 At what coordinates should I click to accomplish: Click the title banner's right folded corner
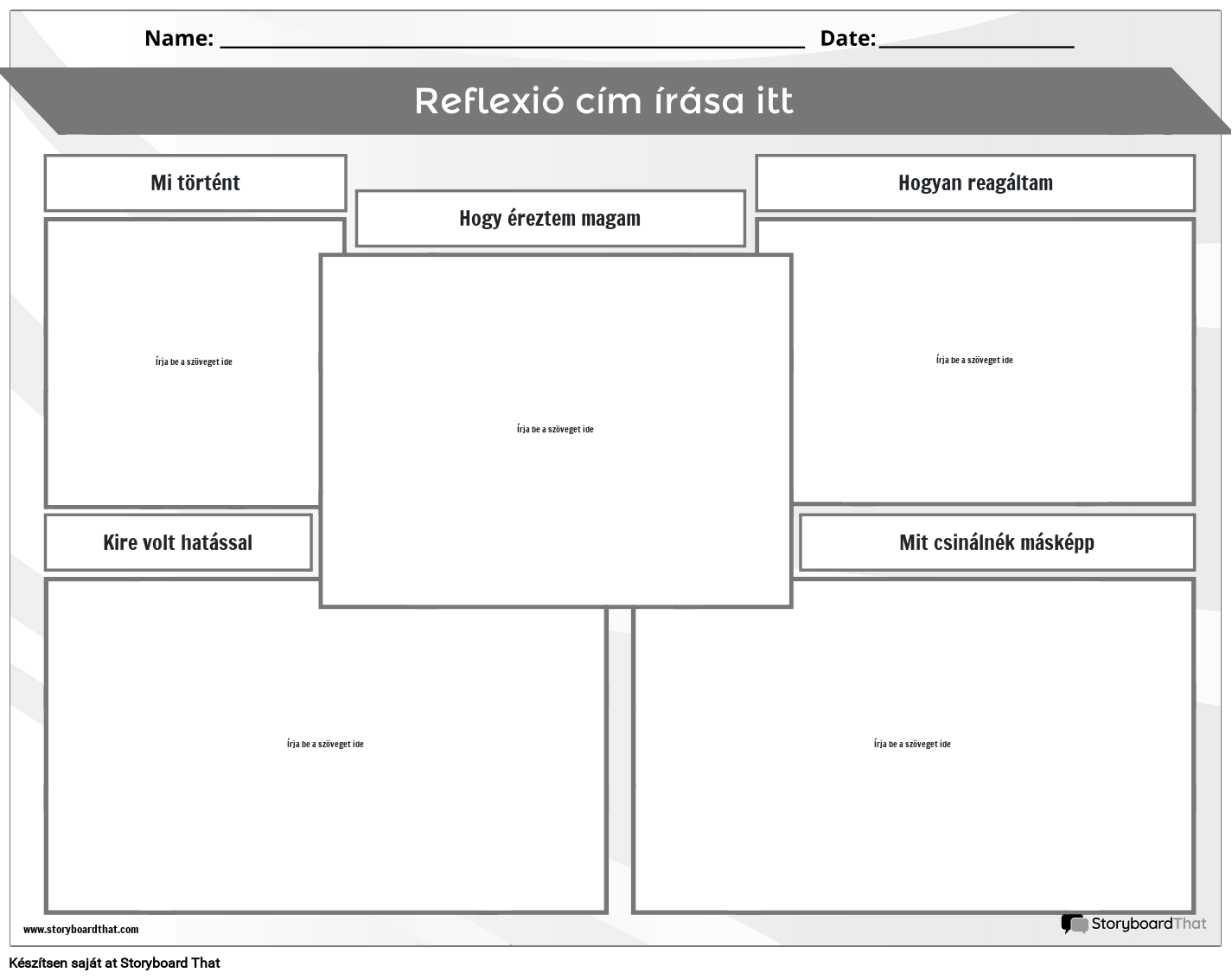pos(1206,99)
